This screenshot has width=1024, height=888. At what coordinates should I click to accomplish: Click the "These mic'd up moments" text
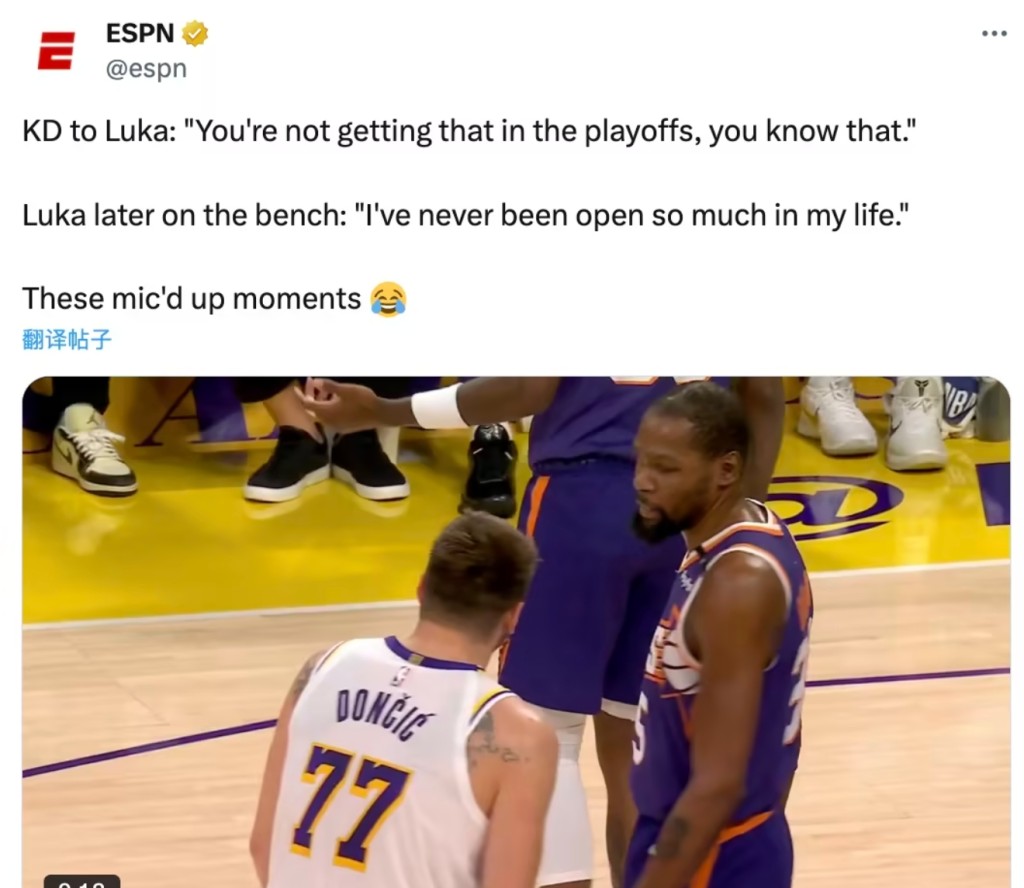pos(191,299)
